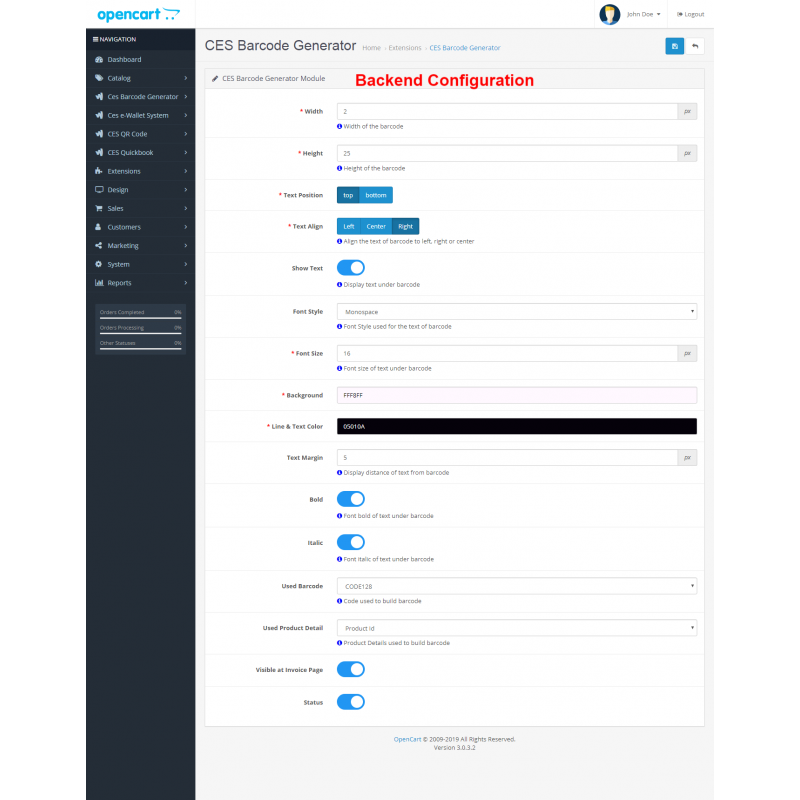The image size is (800, 800).
Task: Click the Design monitor icon
Action: tap(99, 190)
